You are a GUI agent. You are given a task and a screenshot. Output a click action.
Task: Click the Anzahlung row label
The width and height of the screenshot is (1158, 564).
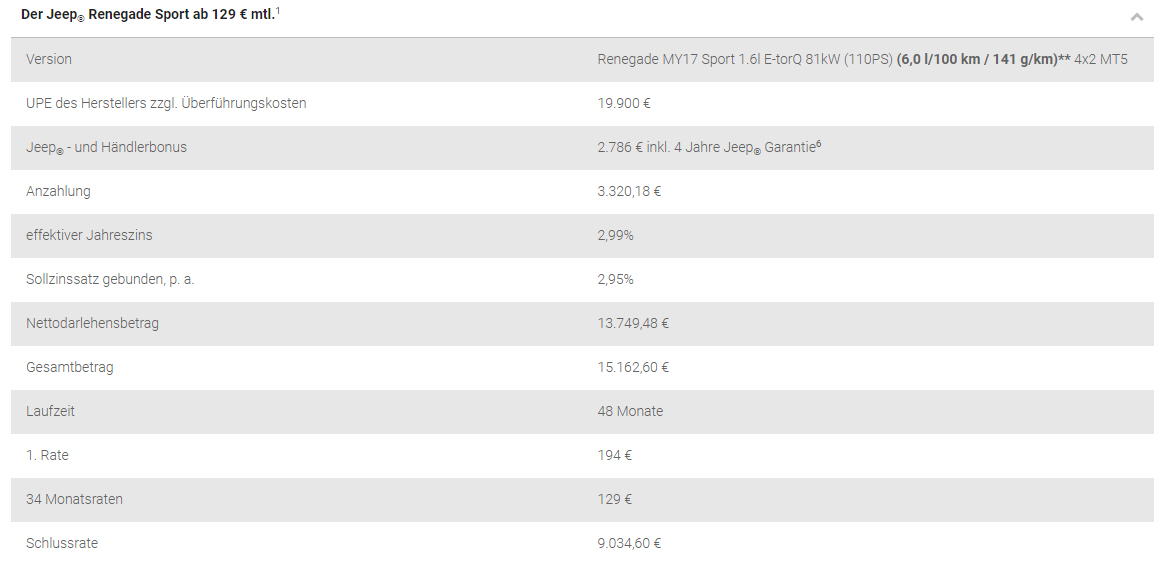click(58, 191)
